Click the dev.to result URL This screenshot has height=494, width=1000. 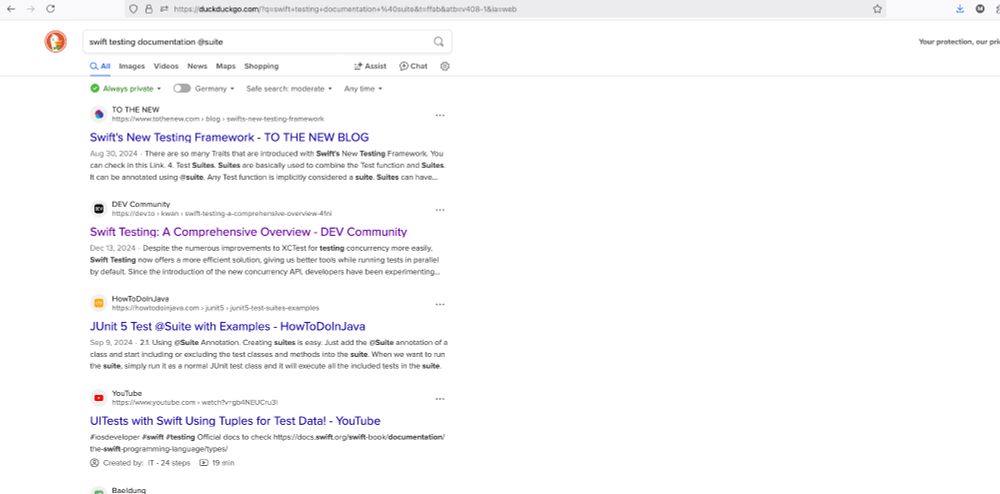(x=221, y=214)
